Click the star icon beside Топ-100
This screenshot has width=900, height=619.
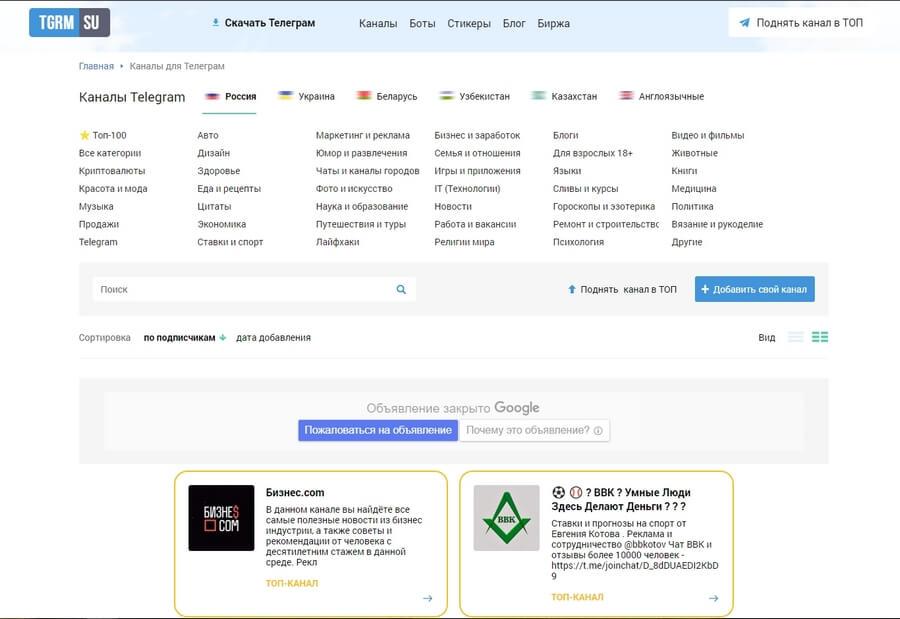pos(86,133)
